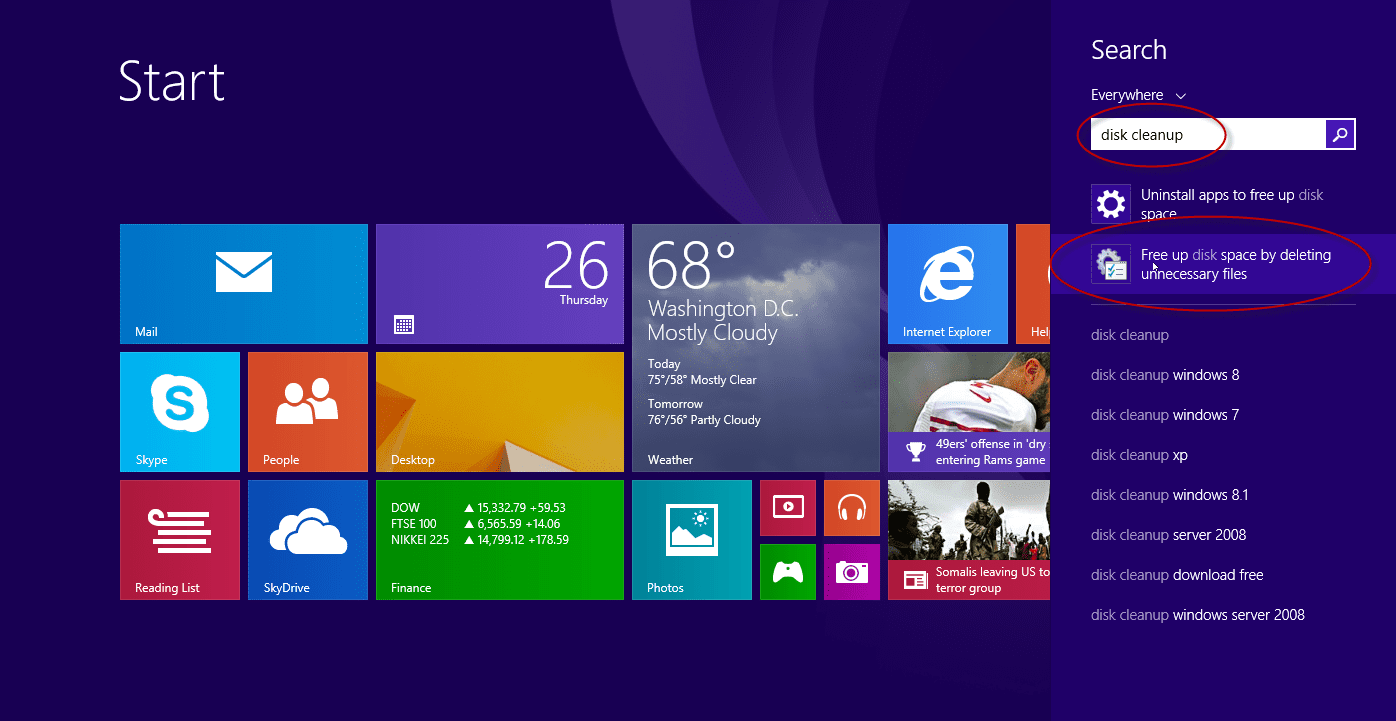The height and width of the screenshot is (721, 1396).
Task: Click the Start heading text
Action: click(172, 81)
